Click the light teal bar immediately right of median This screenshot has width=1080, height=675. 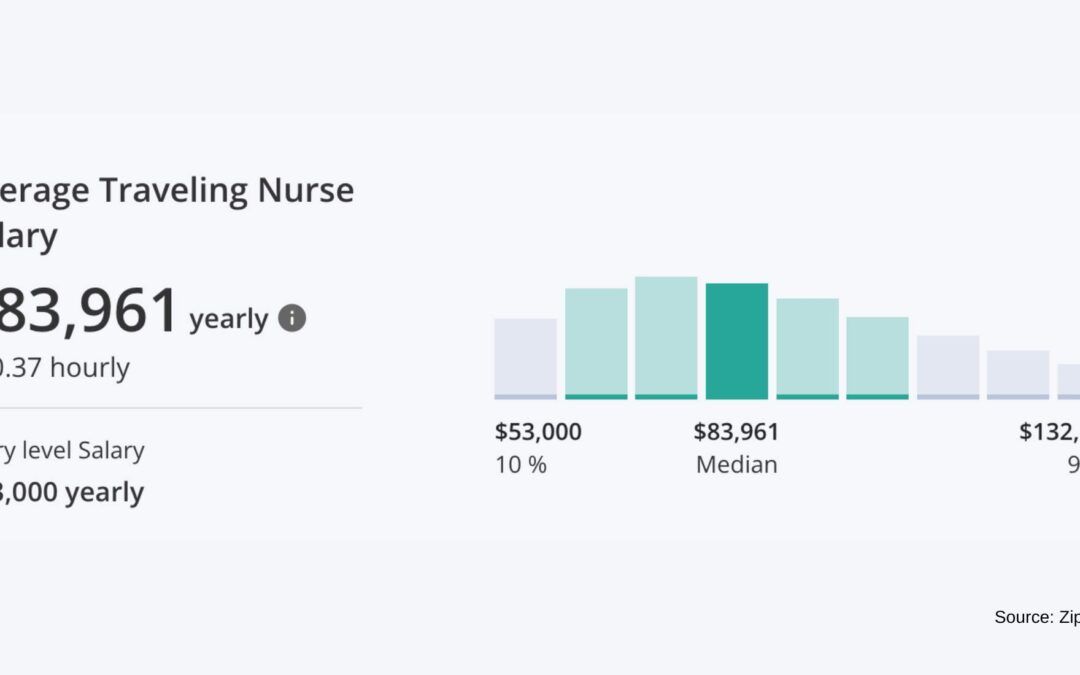(x=807, y=347)
